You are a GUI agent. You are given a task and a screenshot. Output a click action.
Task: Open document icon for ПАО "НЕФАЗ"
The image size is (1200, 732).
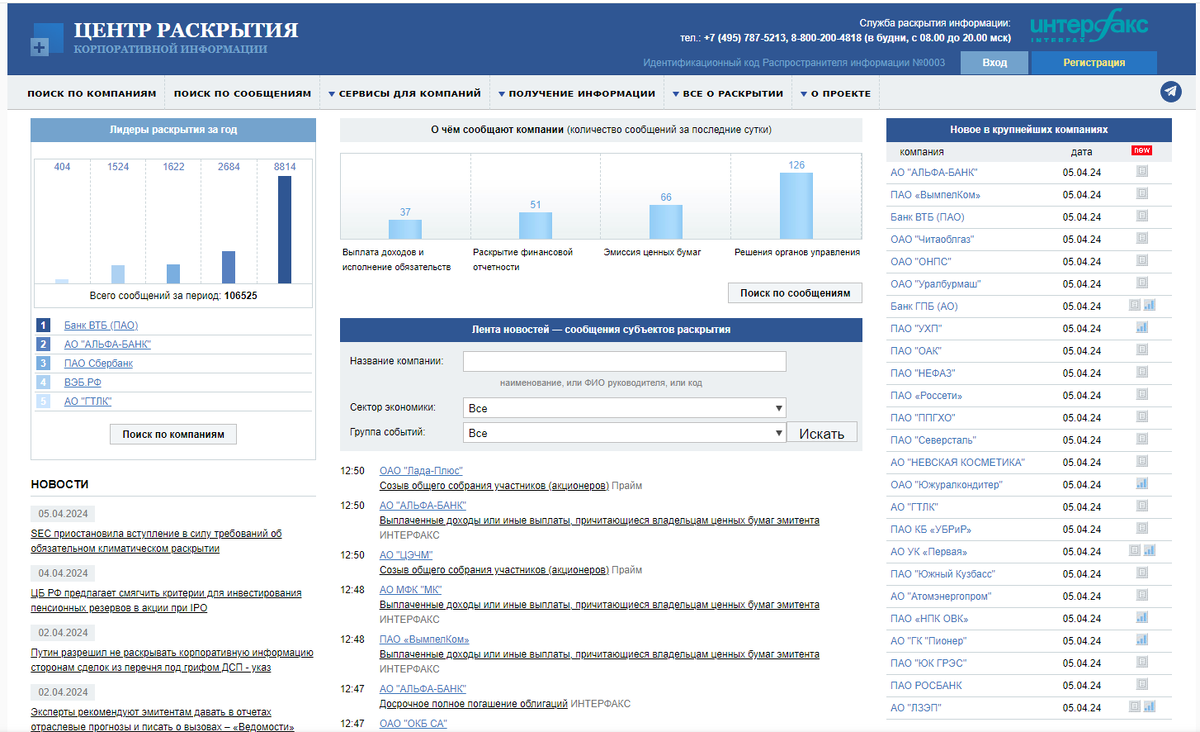coord(1142,372)
